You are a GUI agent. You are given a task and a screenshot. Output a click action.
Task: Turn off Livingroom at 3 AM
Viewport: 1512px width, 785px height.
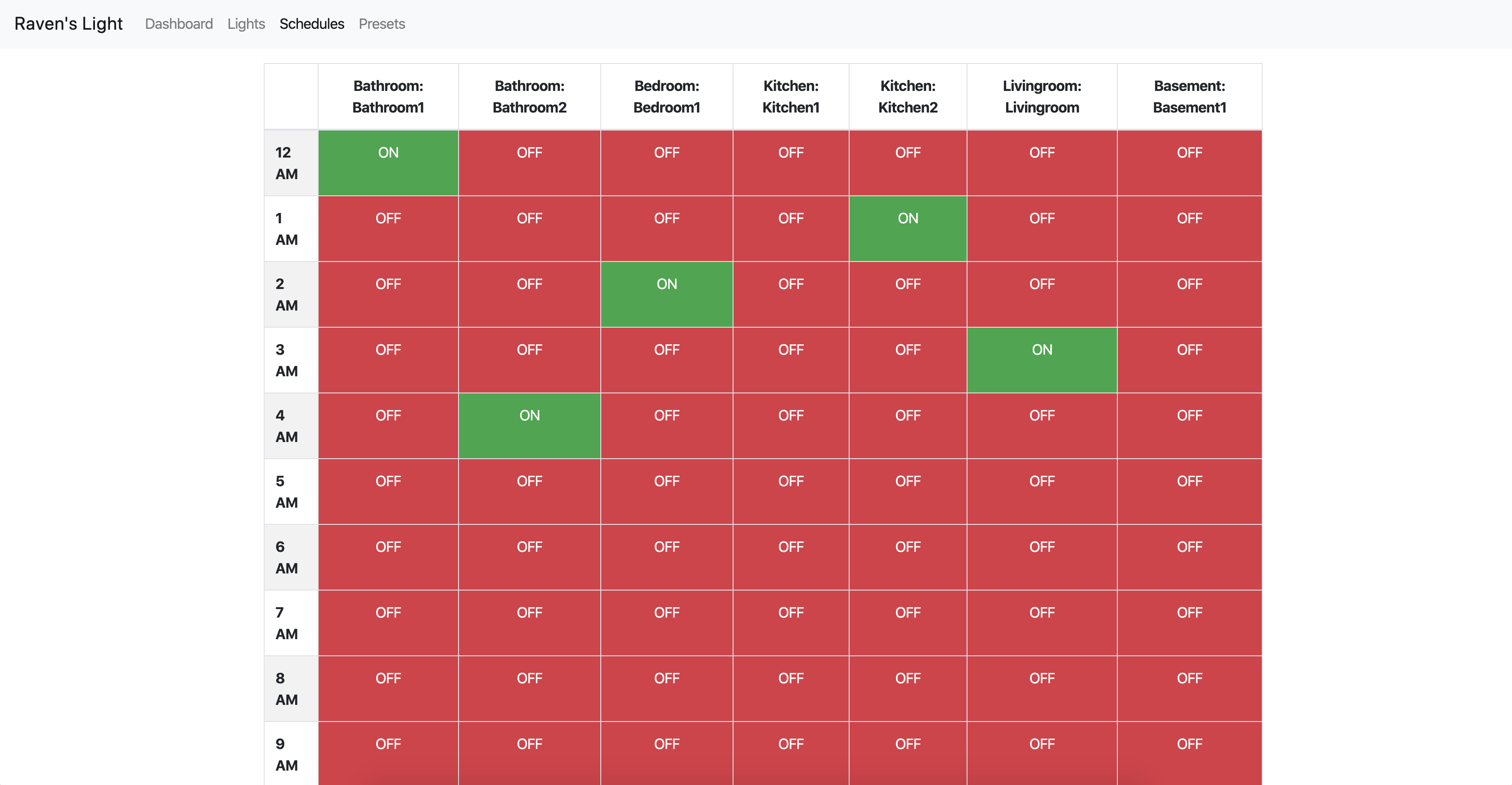tap(1041, 360)
